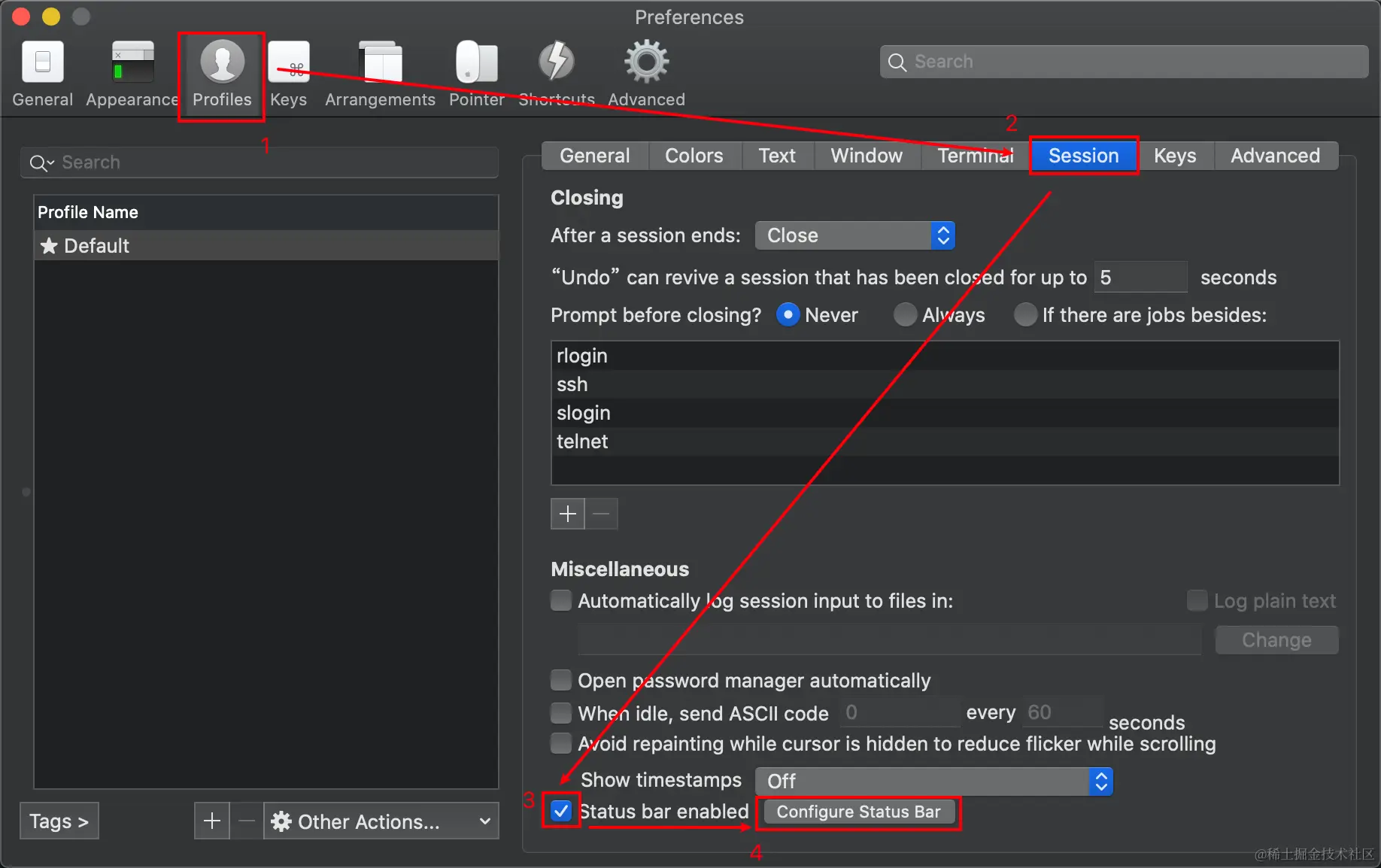Image resolution: width=1381 pixels, height=868 pixels.
Task: Open the Appearance preferences pane
Action: (132, 74)
